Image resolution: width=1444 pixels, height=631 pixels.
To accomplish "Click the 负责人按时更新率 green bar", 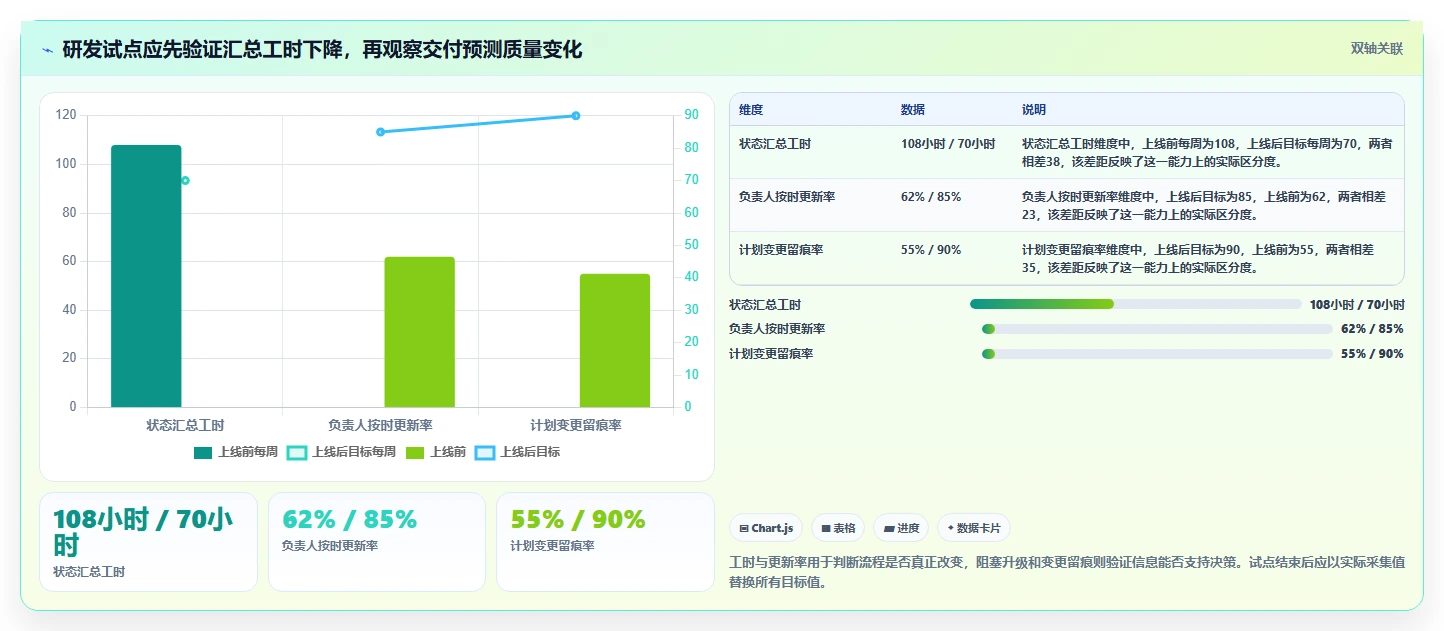I will pyautogui.click(x=420, y=332).
